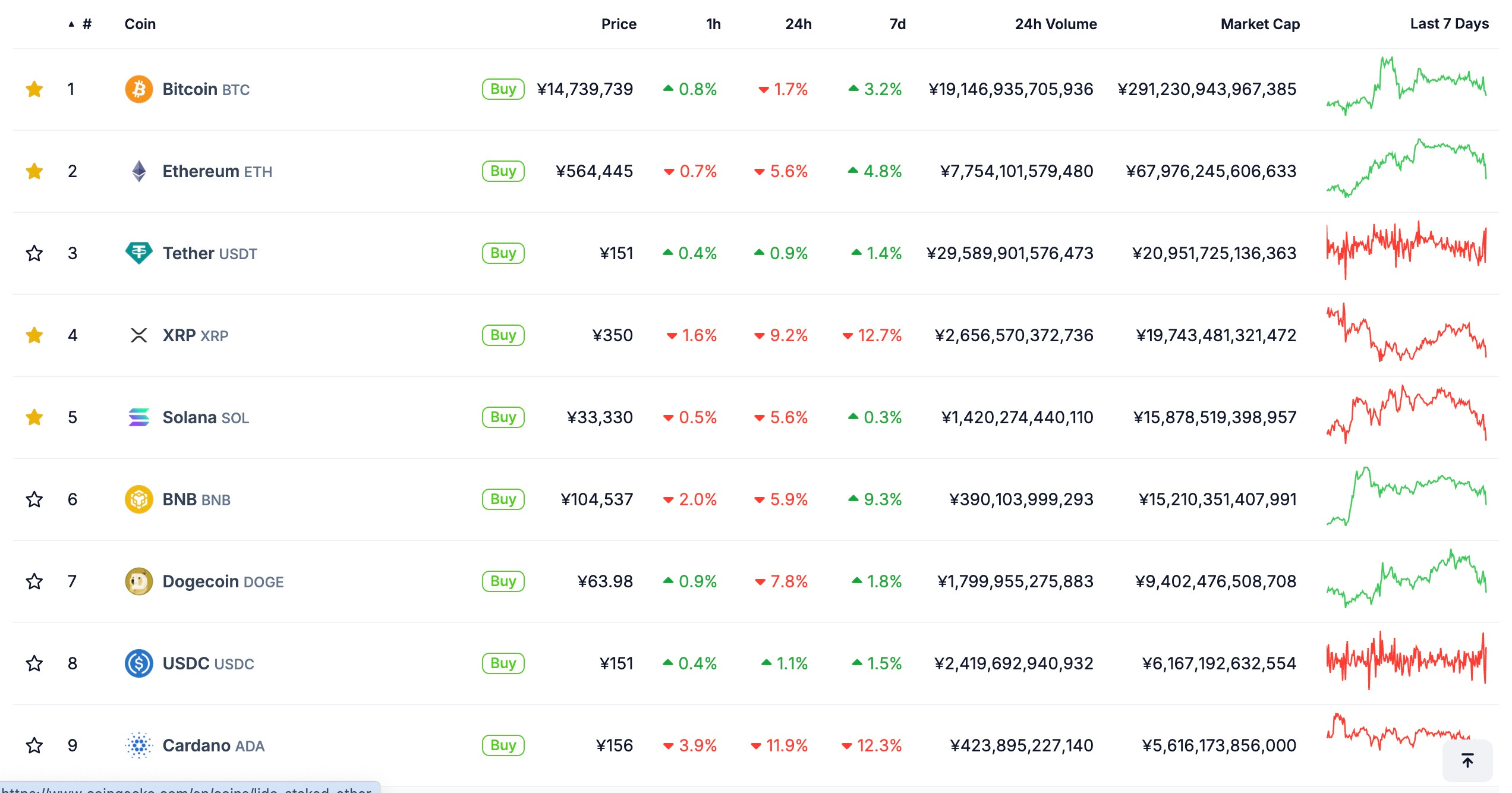The image size is (1512, 793).
Task: Click the Solana coin logo
Action: (138, 417)
